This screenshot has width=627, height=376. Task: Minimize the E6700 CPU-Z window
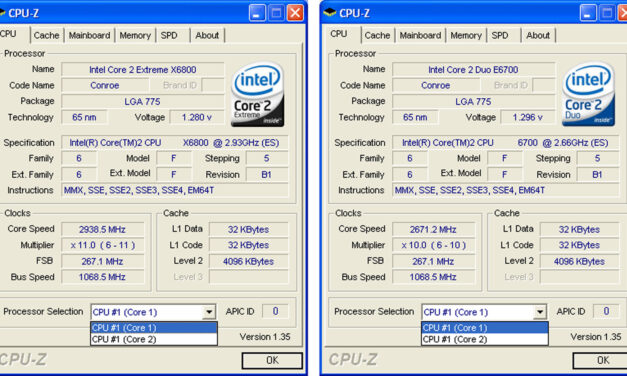[x=588, y=13]
